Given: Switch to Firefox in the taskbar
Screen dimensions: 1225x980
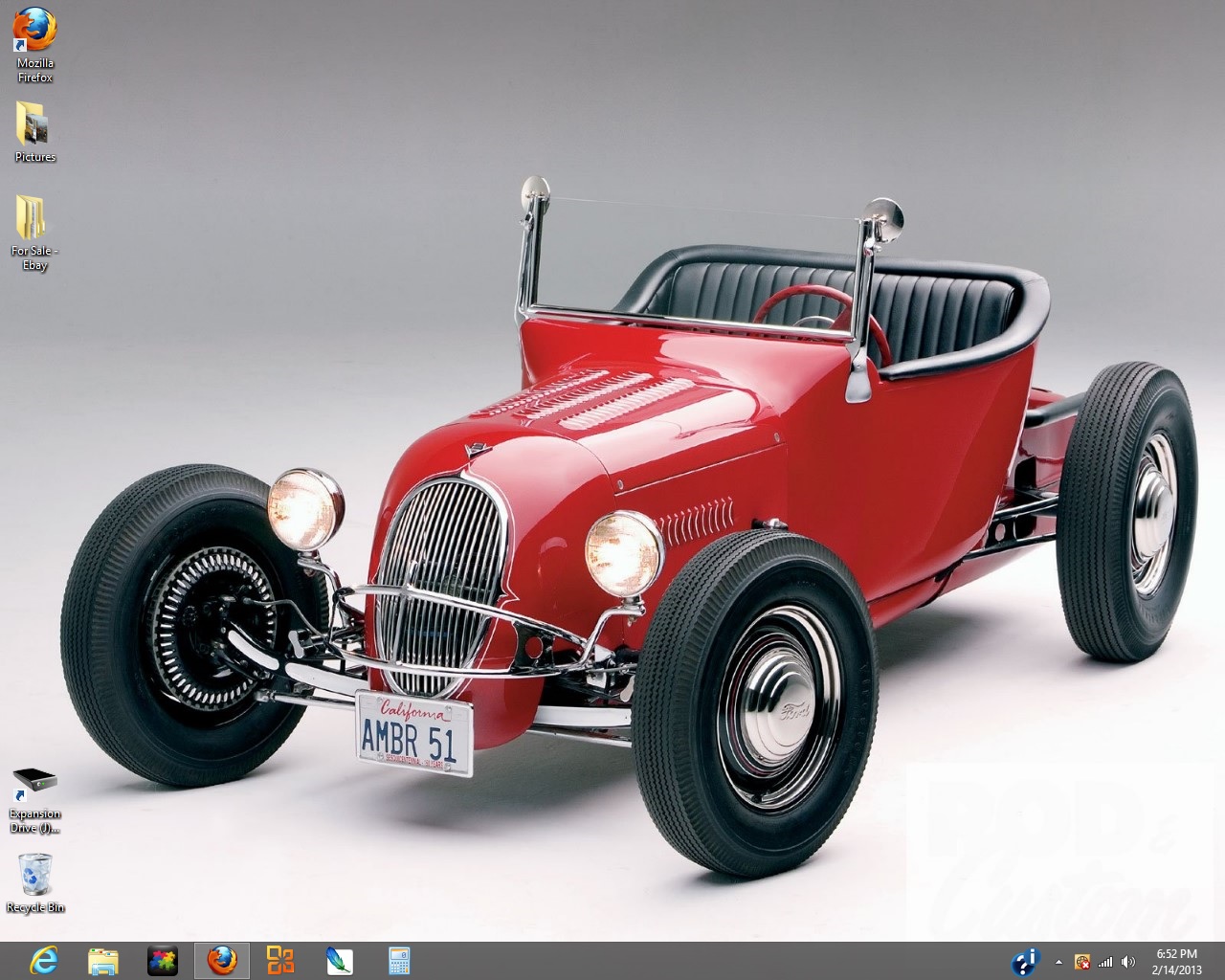Looking at the screenshot, I should (222, 960).
